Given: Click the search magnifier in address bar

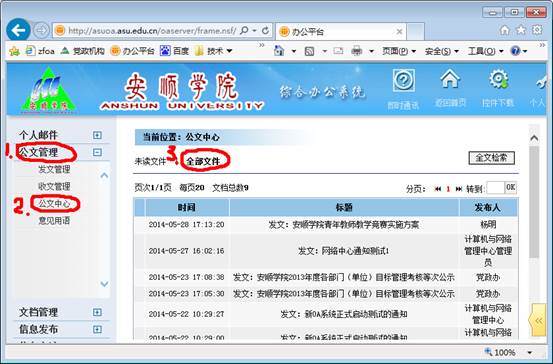Looking at the screenshot, I should [x=244, y=31].
